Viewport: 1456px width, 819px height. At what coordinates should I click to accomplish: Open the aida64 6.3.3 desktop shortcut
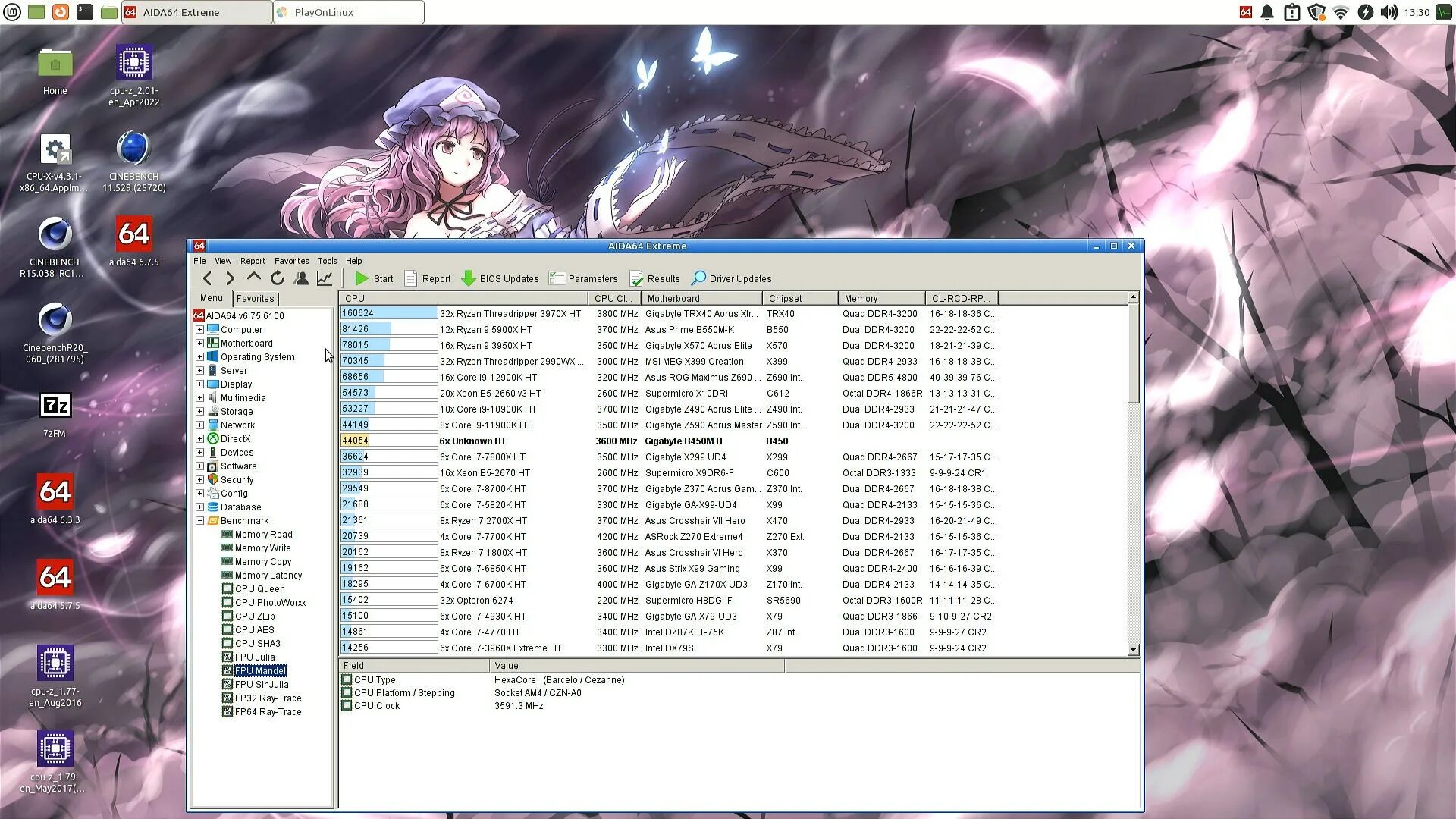tap(55, 493)
